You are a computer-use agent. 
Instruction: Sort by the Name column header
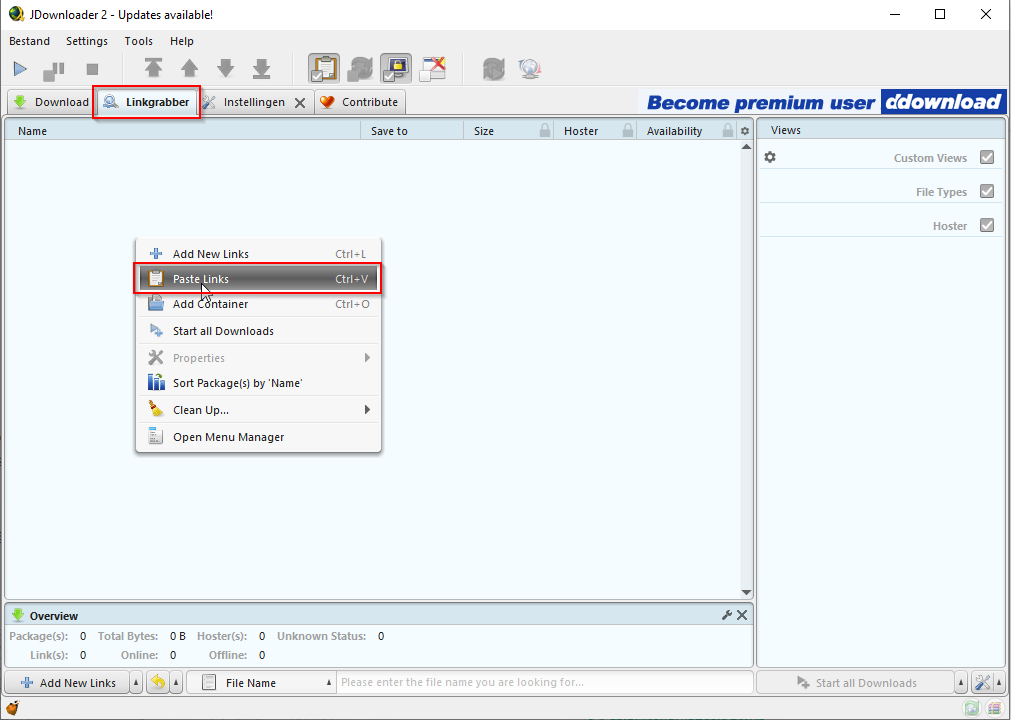[182, 131]
